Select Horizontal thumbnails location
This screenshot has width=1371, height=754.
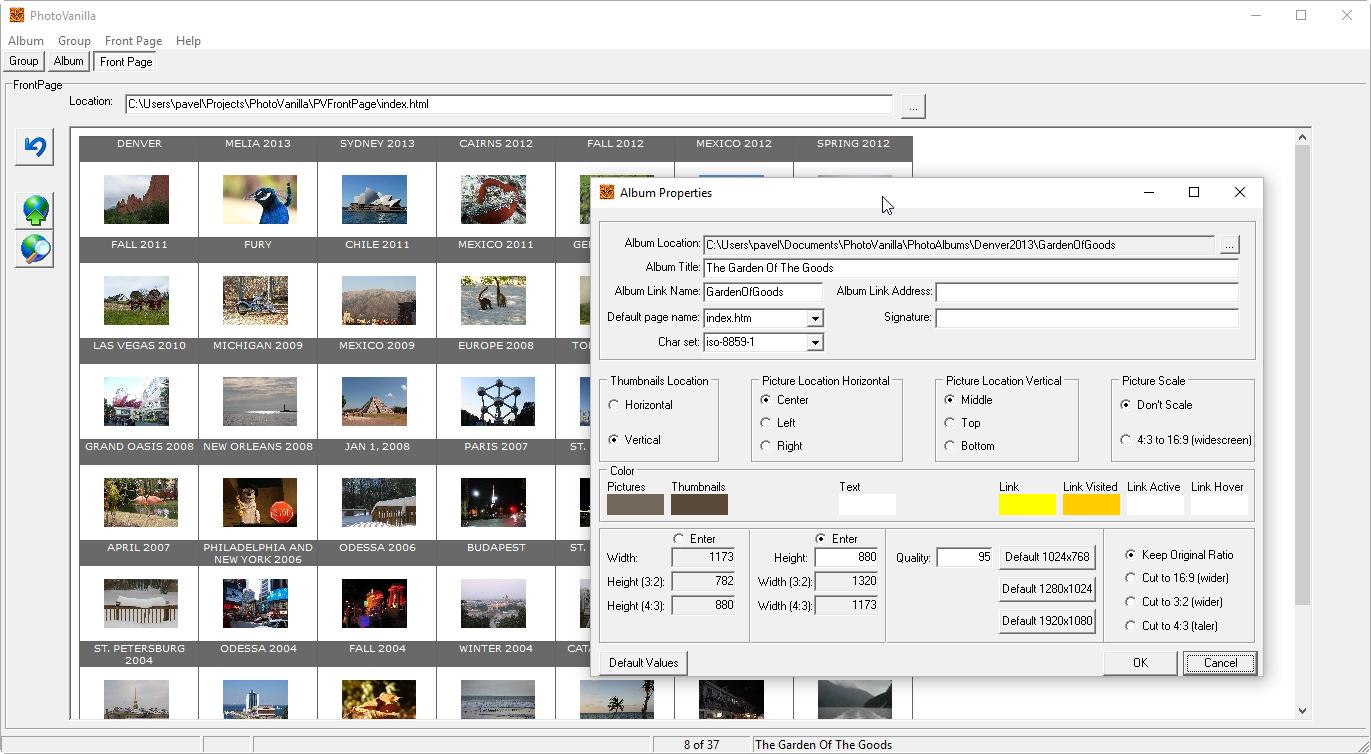[614, 405]
